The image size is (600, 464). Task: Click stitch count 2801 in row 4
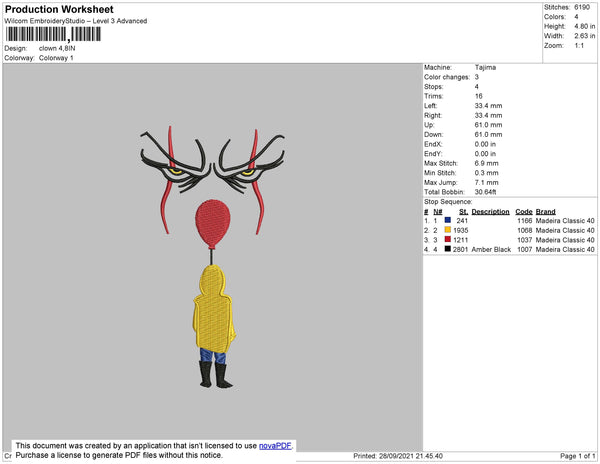coord(461,249)
